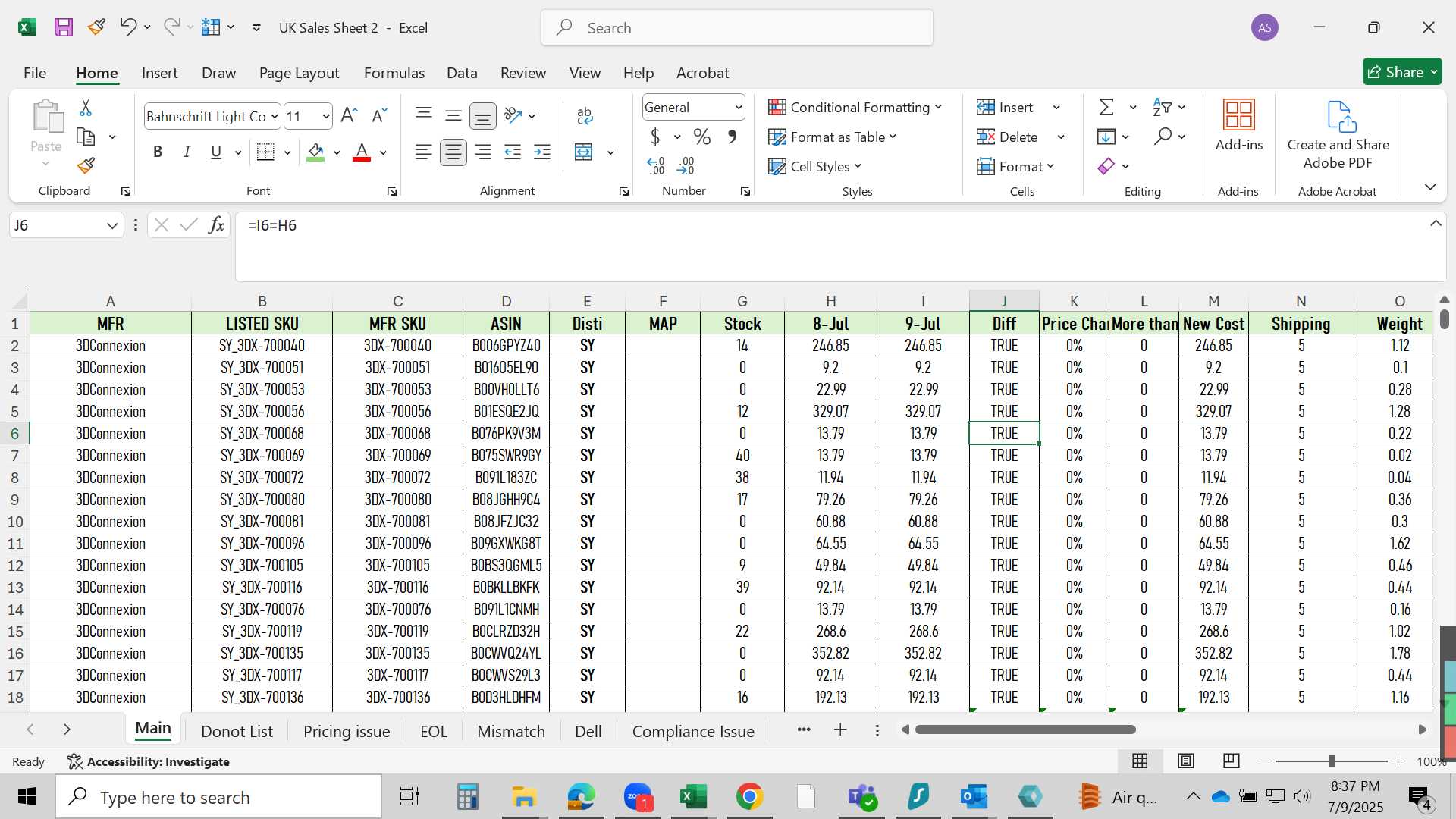Click the AutoSum sigma icon

[x=1106, y=107]
